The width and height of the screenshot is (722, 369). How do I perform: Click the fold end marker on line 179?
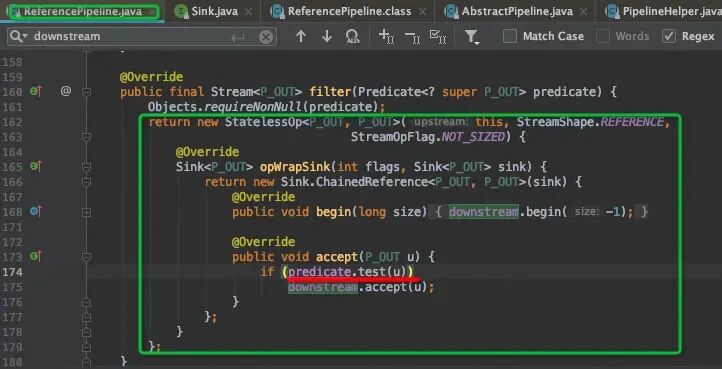[86, 347]
